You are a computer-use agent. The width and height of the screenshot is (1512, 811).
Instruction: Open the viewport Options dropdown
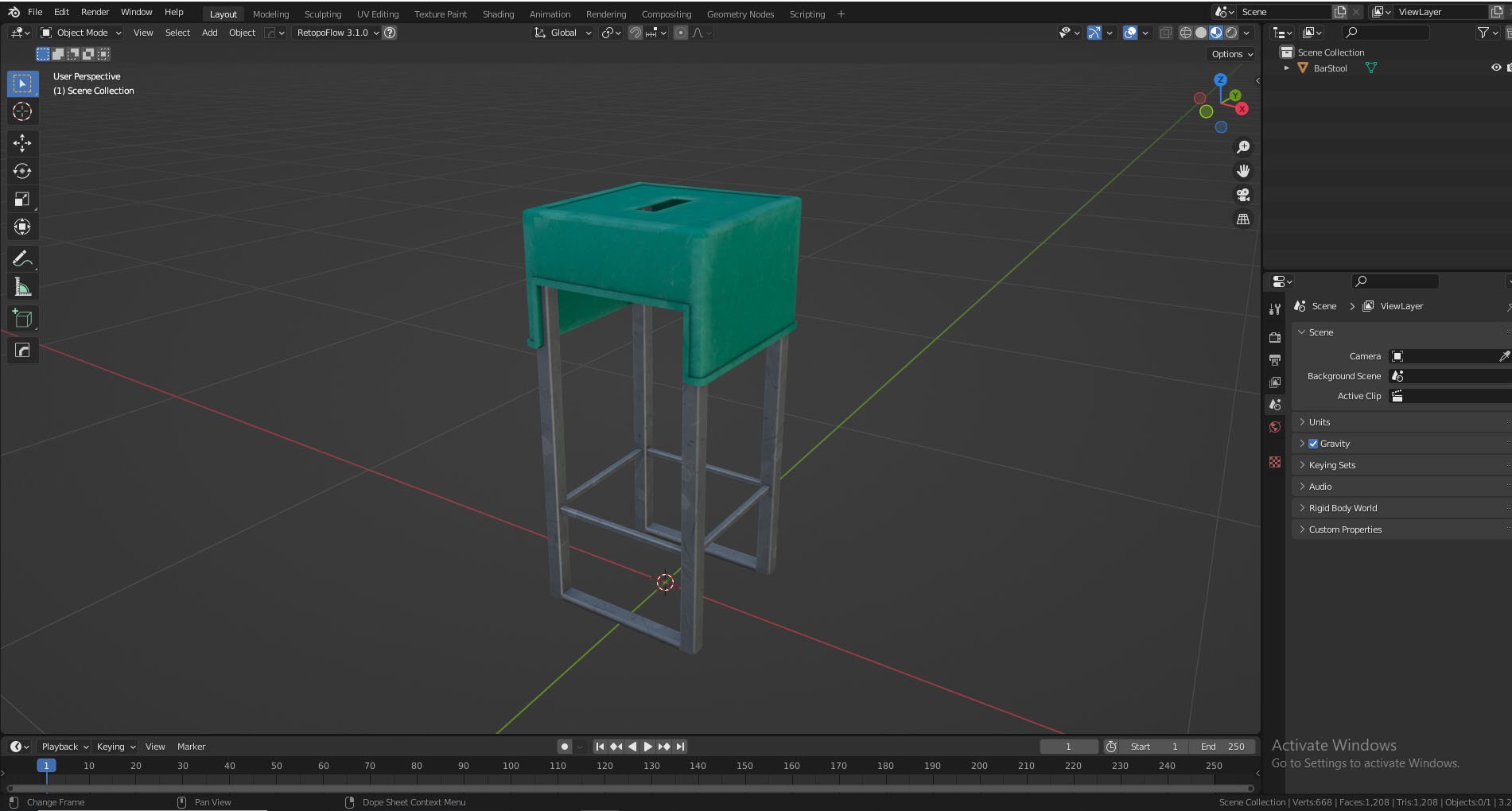click(x=1231, y=54)
